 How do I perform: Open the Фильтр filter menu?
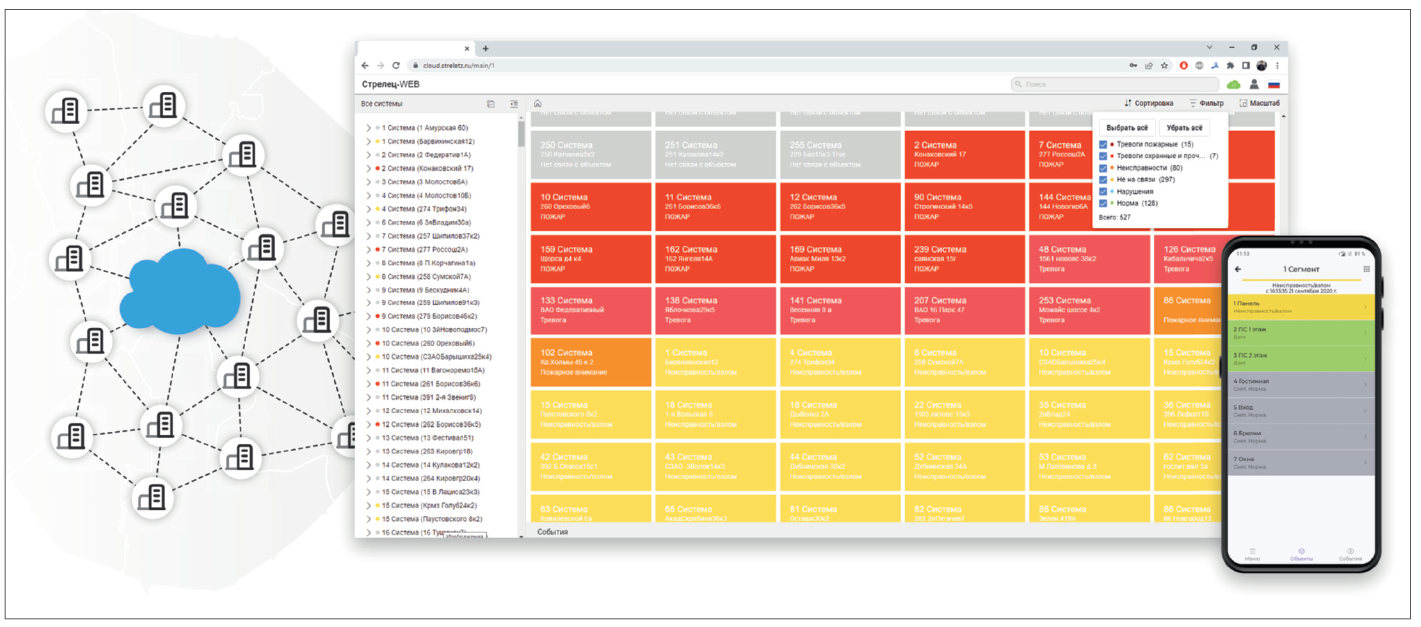point(1206,103)
